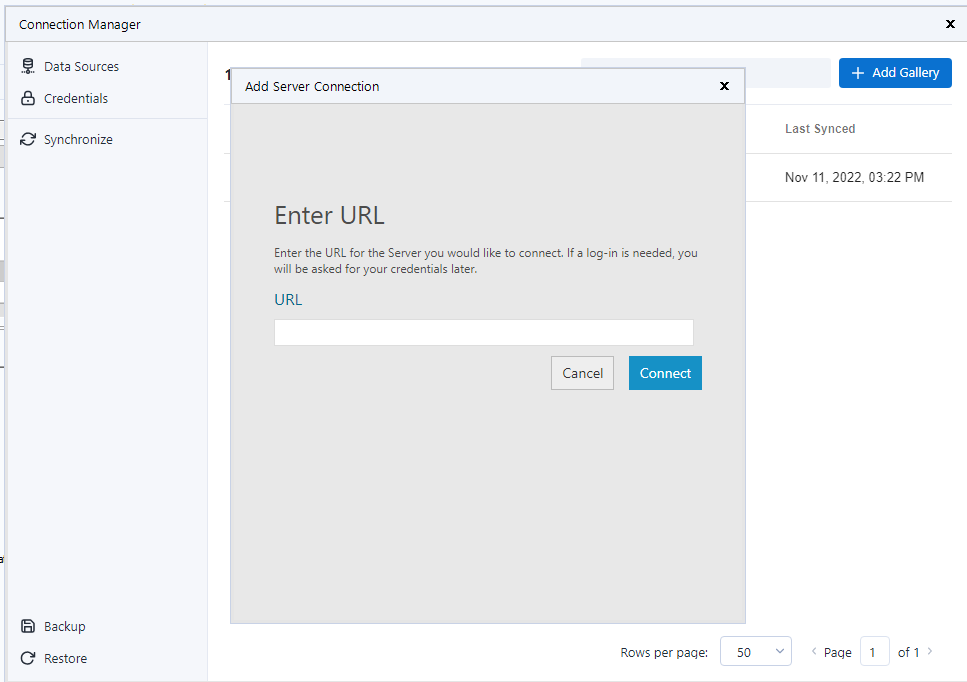Click the Restore icon in the sidebar
Viewport: 967px width, 682px height.
(x=27, y=657)
